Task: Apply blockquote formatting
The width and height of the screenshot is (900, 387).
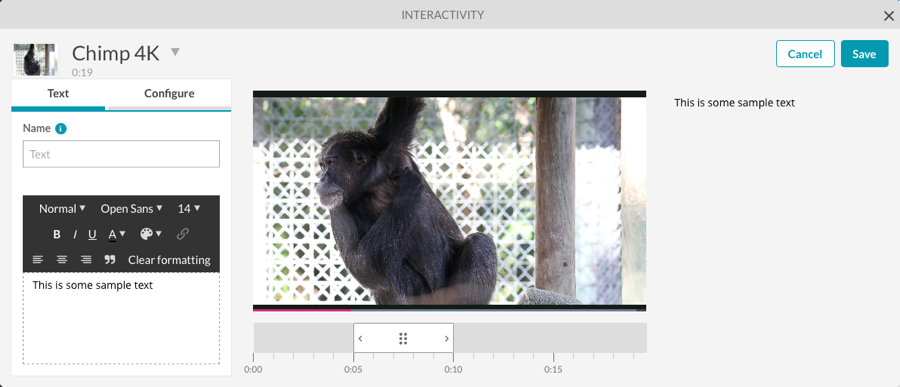Action: pyautogui.click(x=110, y=260)
